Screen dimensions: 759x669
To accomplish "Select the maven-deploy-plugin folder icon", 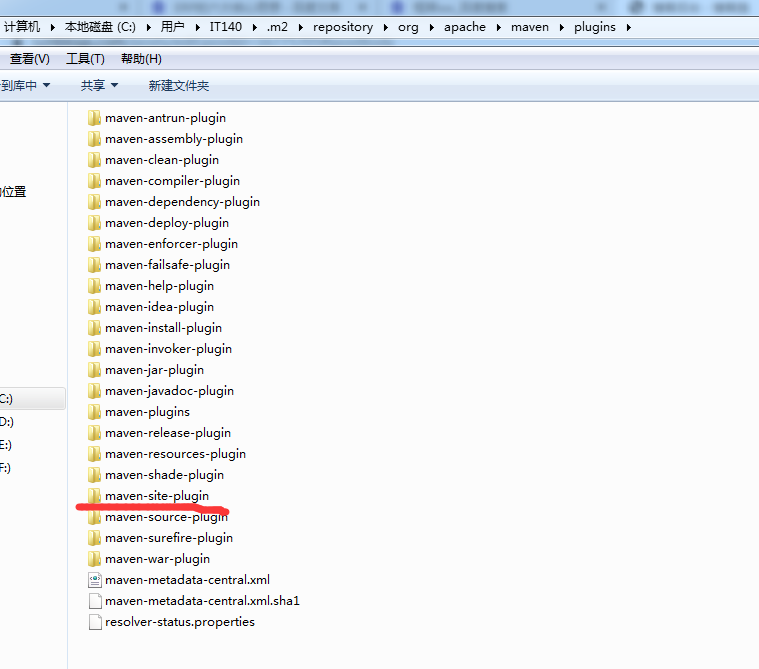I will 94,223.
